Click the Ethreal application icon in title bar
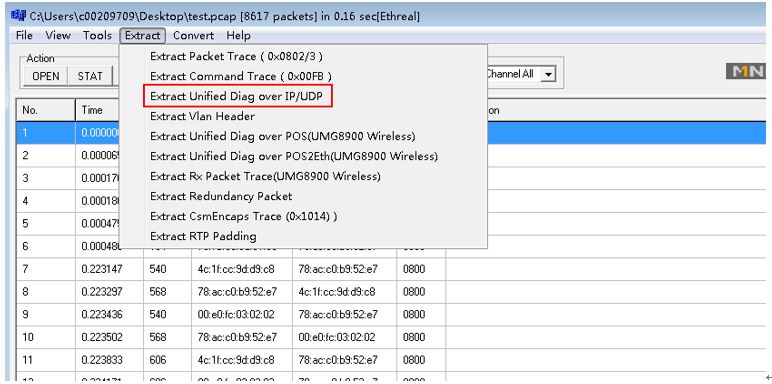Screen dimensions: 772x384 [x=18, y=15]
